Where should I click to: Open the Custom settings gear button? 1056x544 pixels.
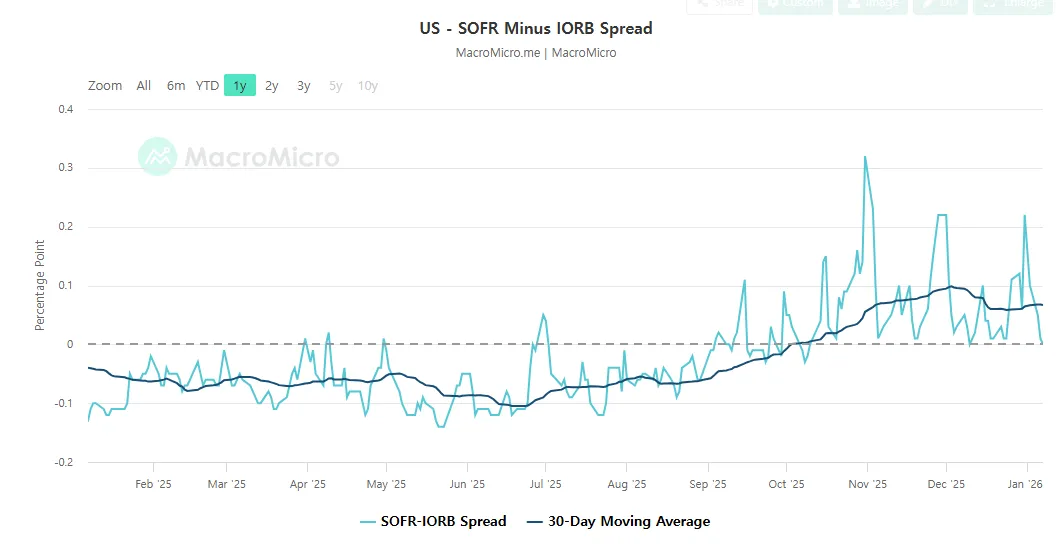coord(795,4)
